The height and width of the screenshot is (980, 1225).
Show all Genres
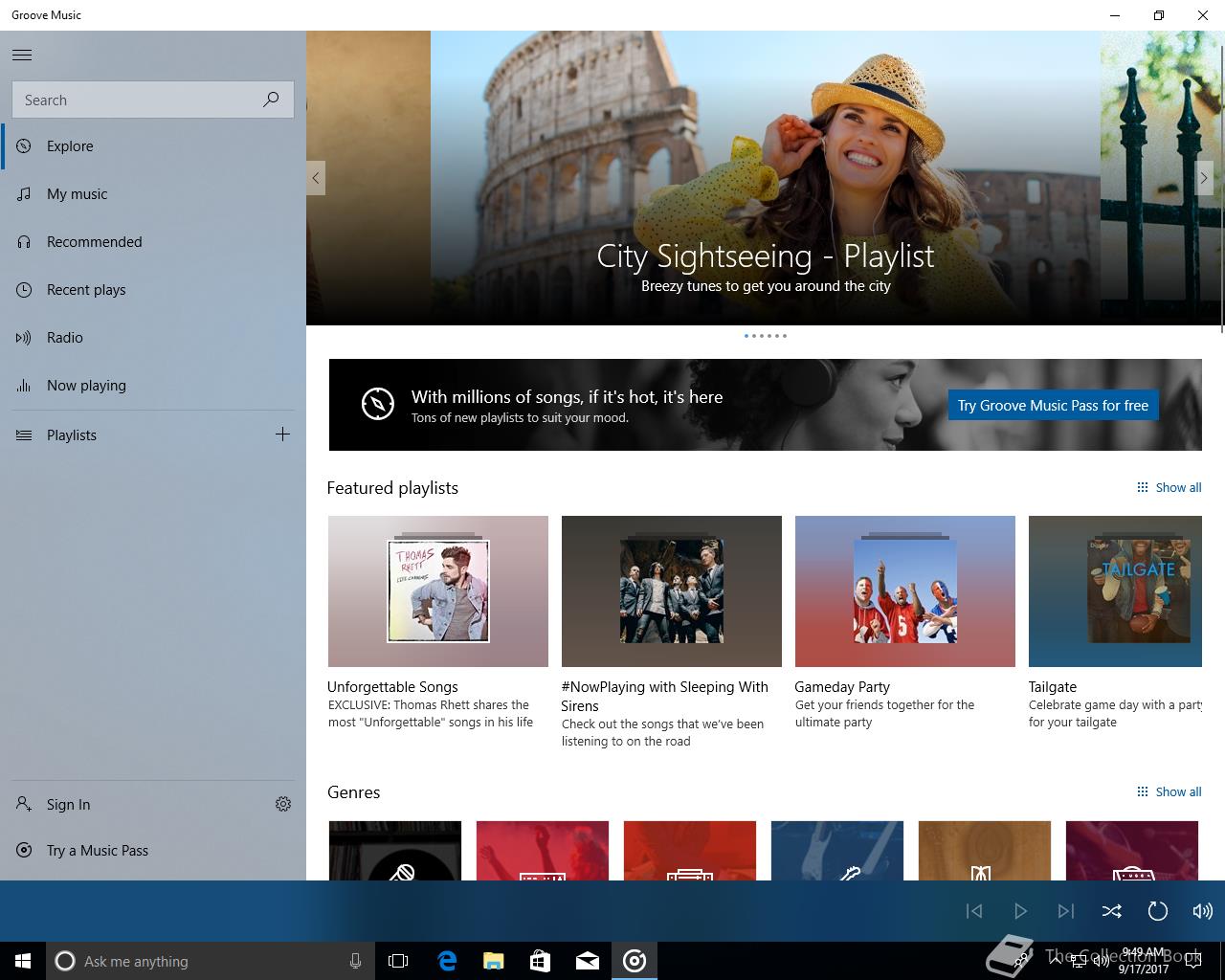point(1169,792)
